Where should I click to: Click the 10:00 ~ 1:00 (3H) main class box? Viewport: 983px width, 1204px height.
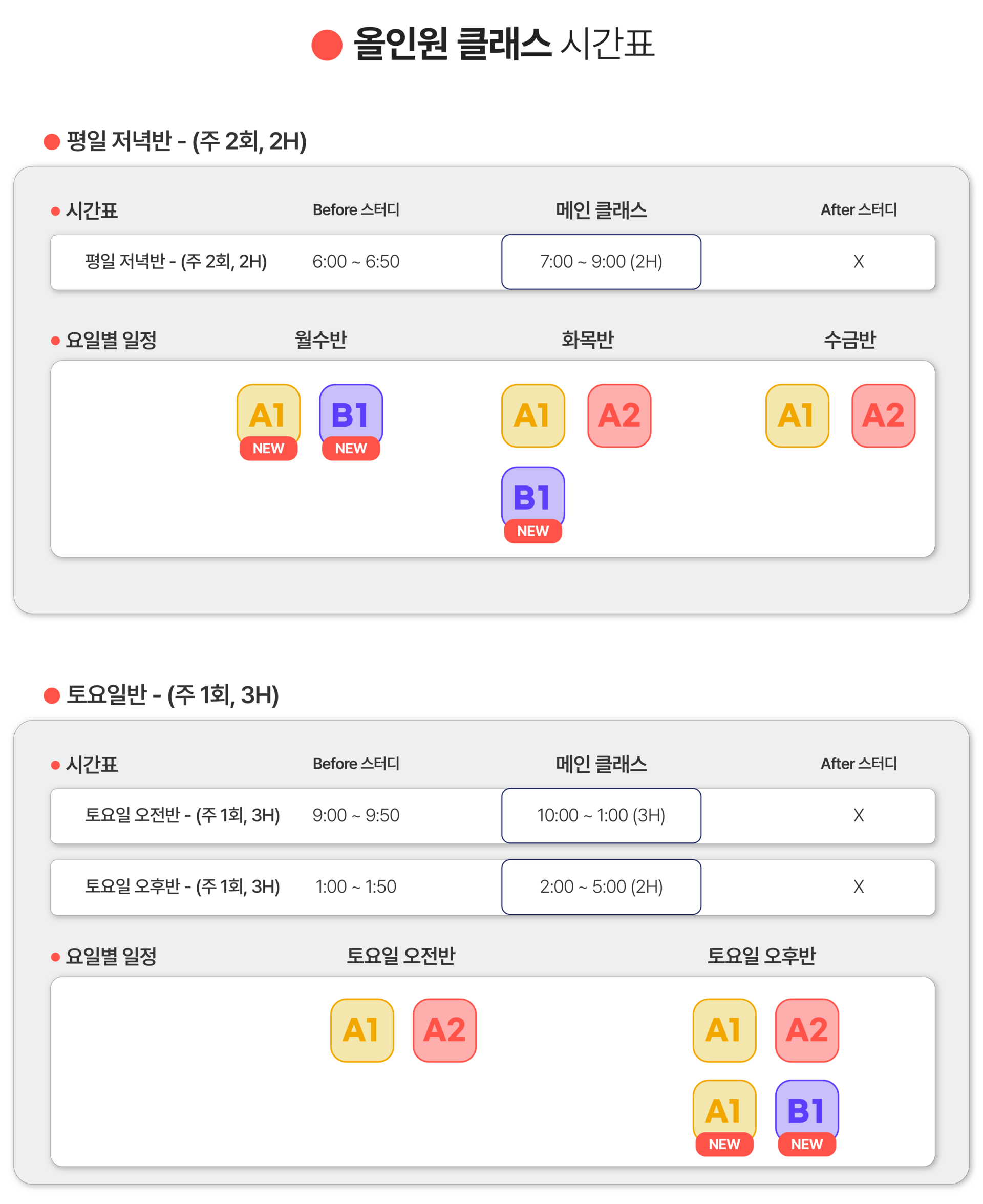pos(601,815)
